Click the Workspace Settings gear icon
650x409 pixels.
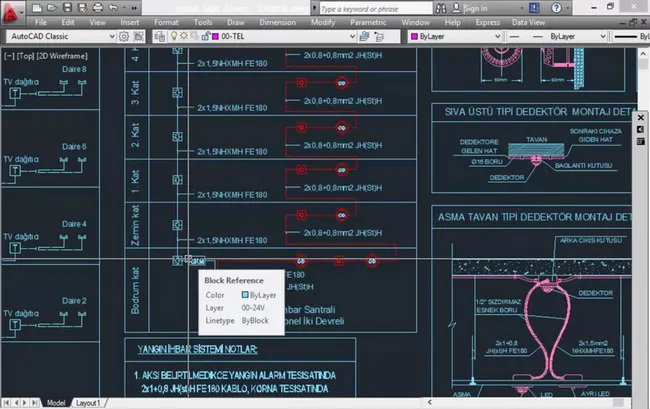pos(124,36)
